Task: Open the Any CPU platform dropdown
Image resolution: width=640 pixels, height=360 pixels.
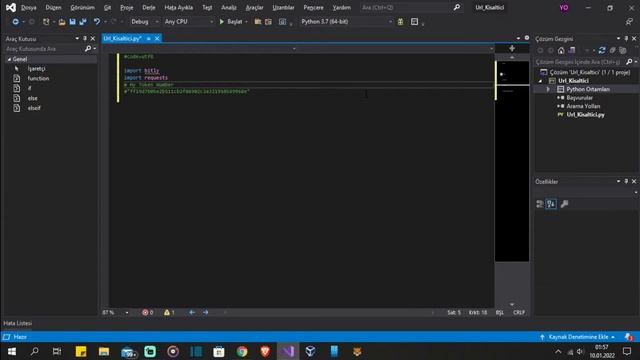Action: [x=189, y=22]
